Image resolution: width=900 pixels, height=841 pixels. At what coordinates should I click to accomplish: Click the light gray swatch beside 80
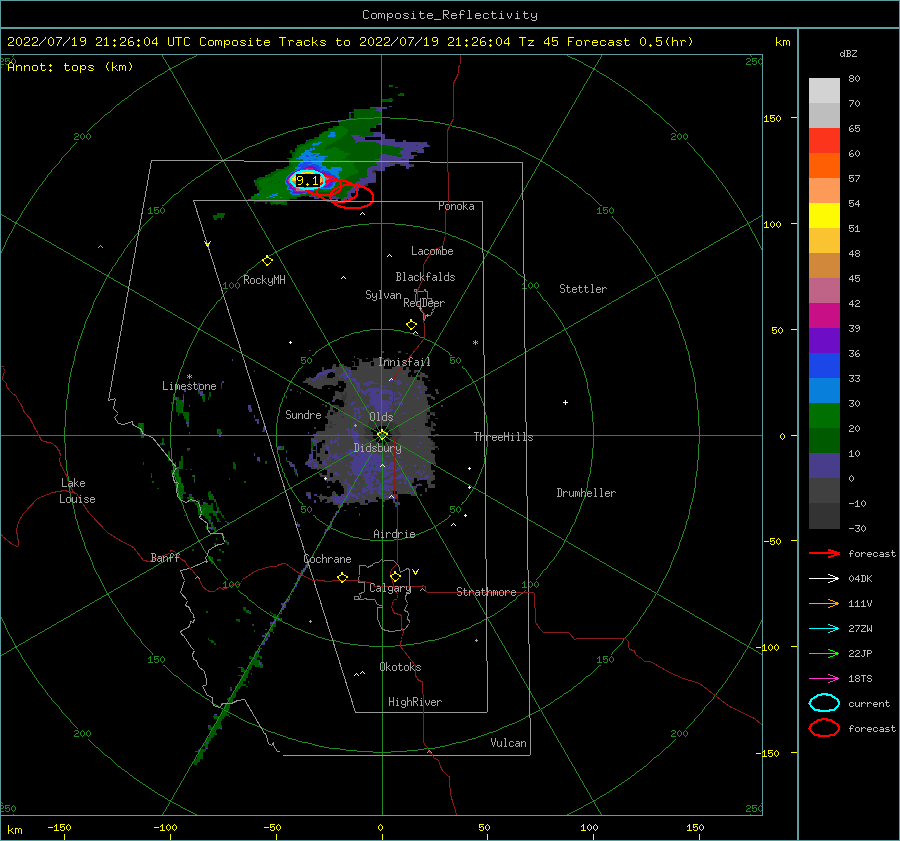click(824, 91)
